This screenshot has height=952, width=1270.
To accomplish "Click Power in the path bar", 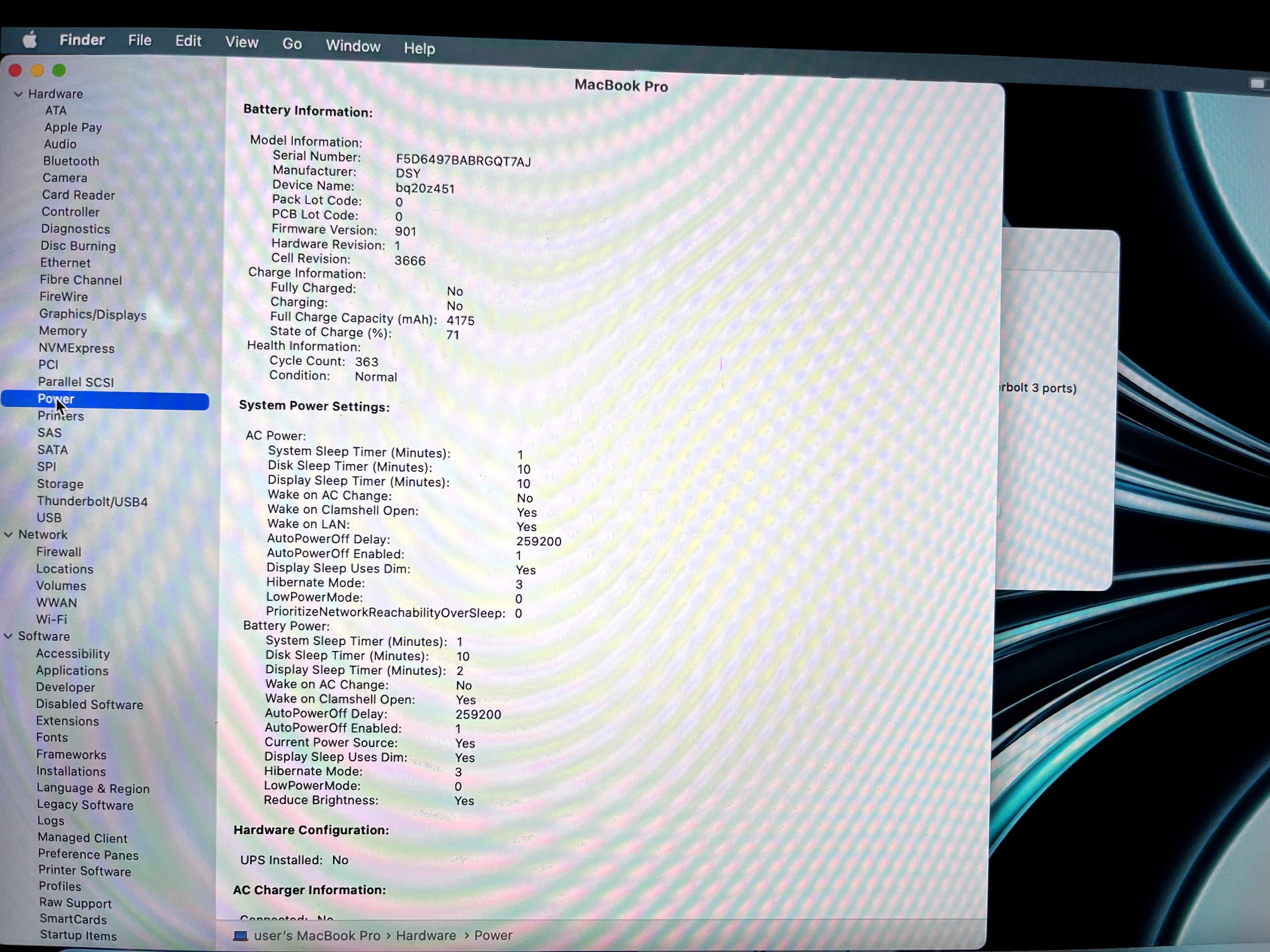I will [x=493, y=936].
